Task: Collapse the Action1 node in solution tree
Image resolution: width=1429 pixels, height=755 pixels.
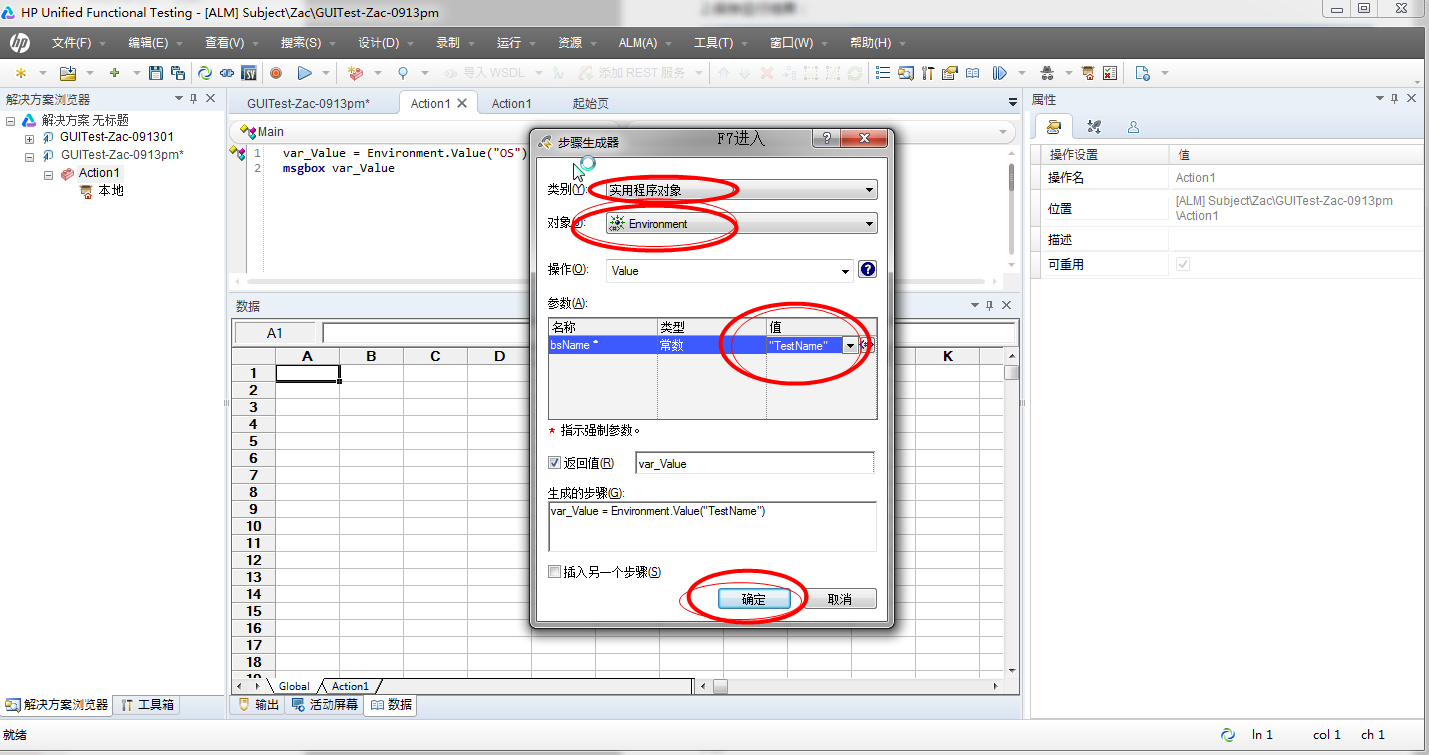Action: pyautogui.click(x=47, y=174)
